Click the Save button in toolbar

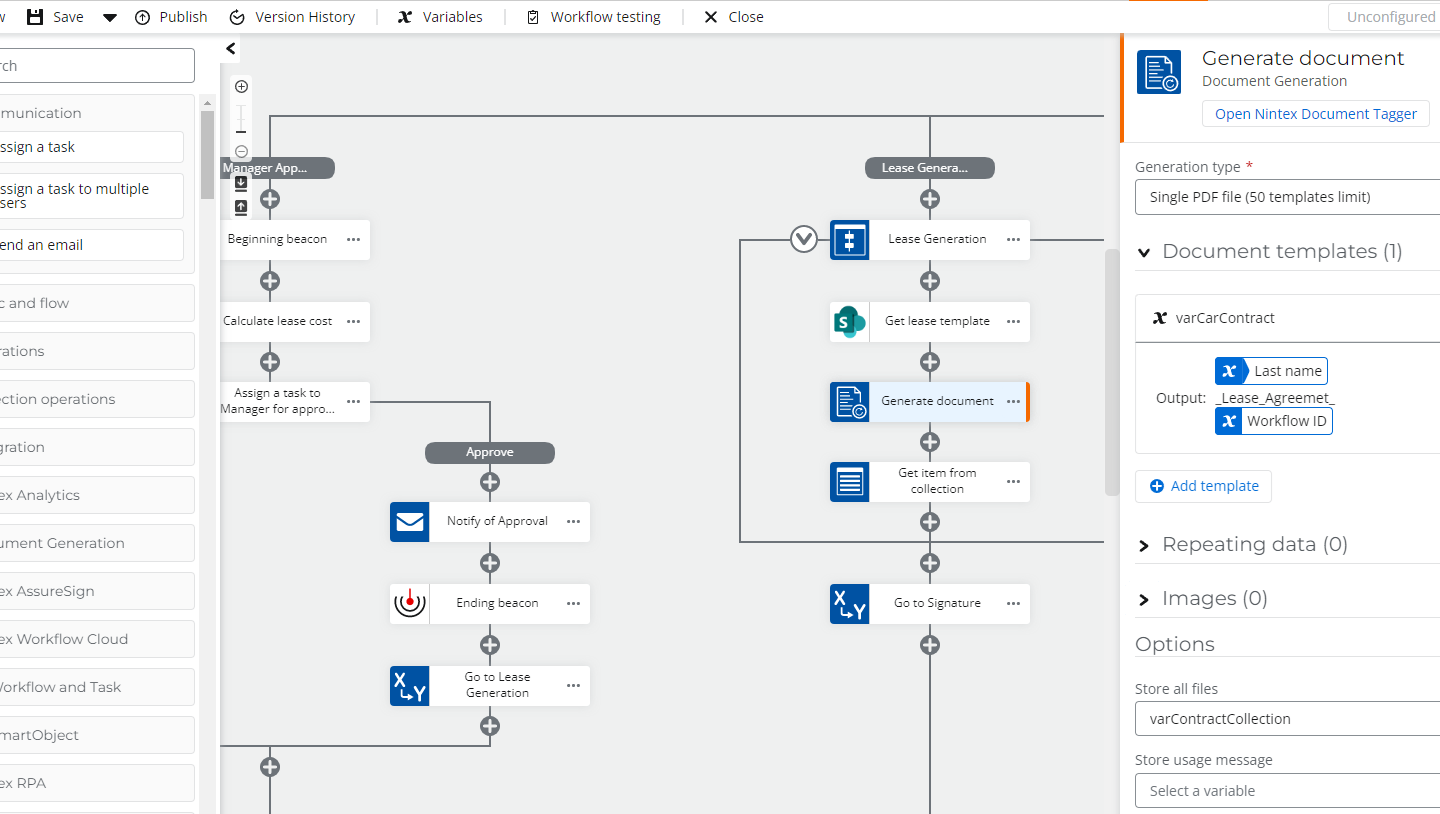coord(55,17)
